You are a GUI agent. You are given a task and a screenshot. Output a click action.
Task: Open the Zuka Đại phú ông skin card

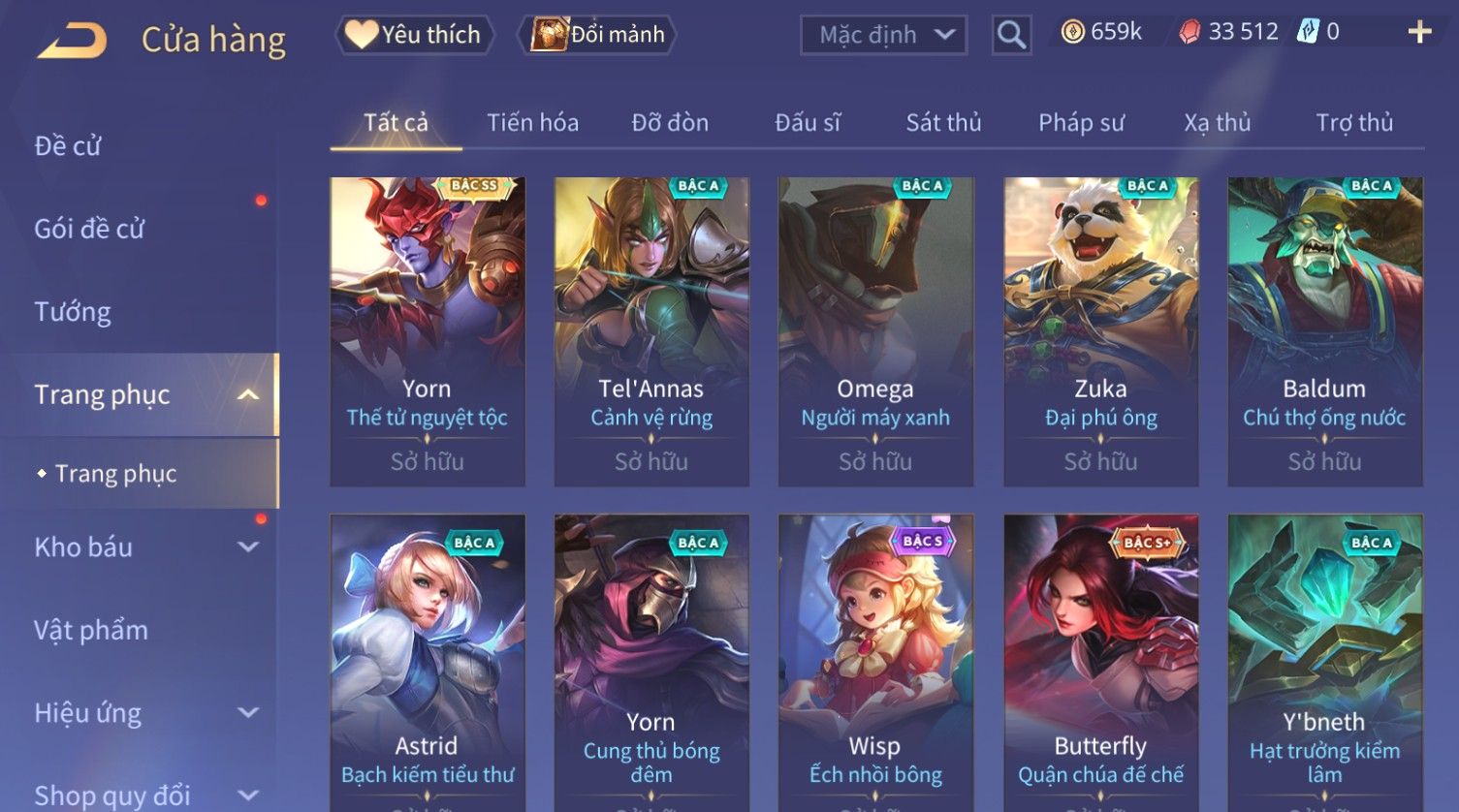click(x=1100, y=331)
